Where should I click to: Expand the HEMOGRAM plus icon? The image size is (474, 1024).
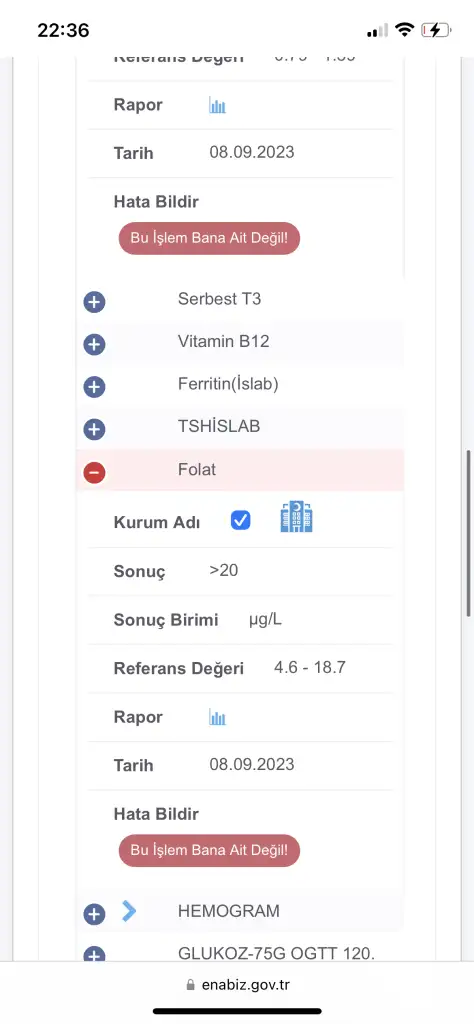(x=95, y=914)
